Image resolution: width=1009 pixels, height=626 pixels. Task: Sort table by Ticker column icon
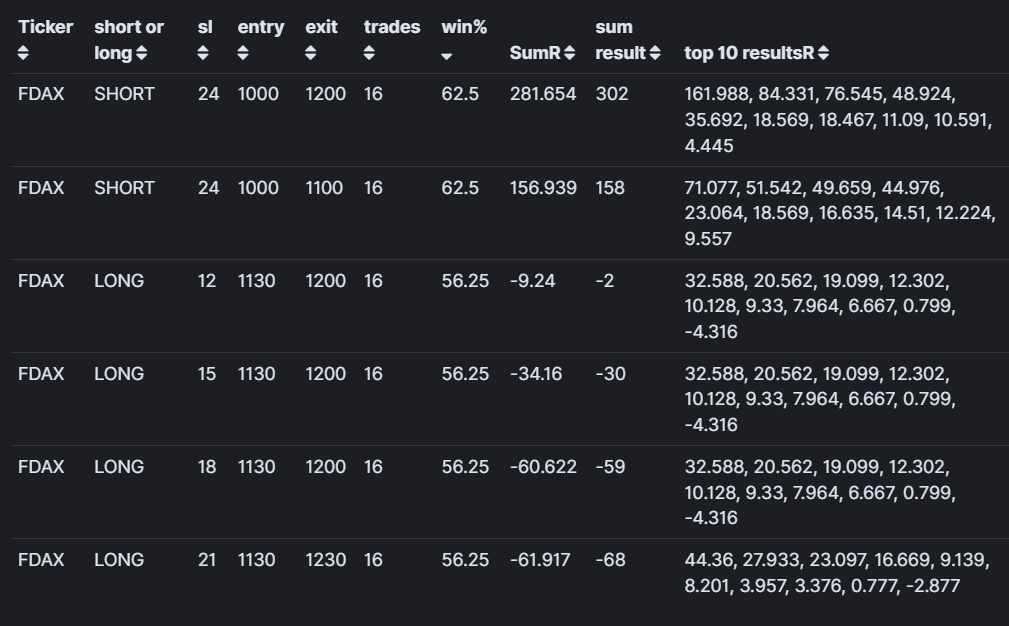(23, 53)
